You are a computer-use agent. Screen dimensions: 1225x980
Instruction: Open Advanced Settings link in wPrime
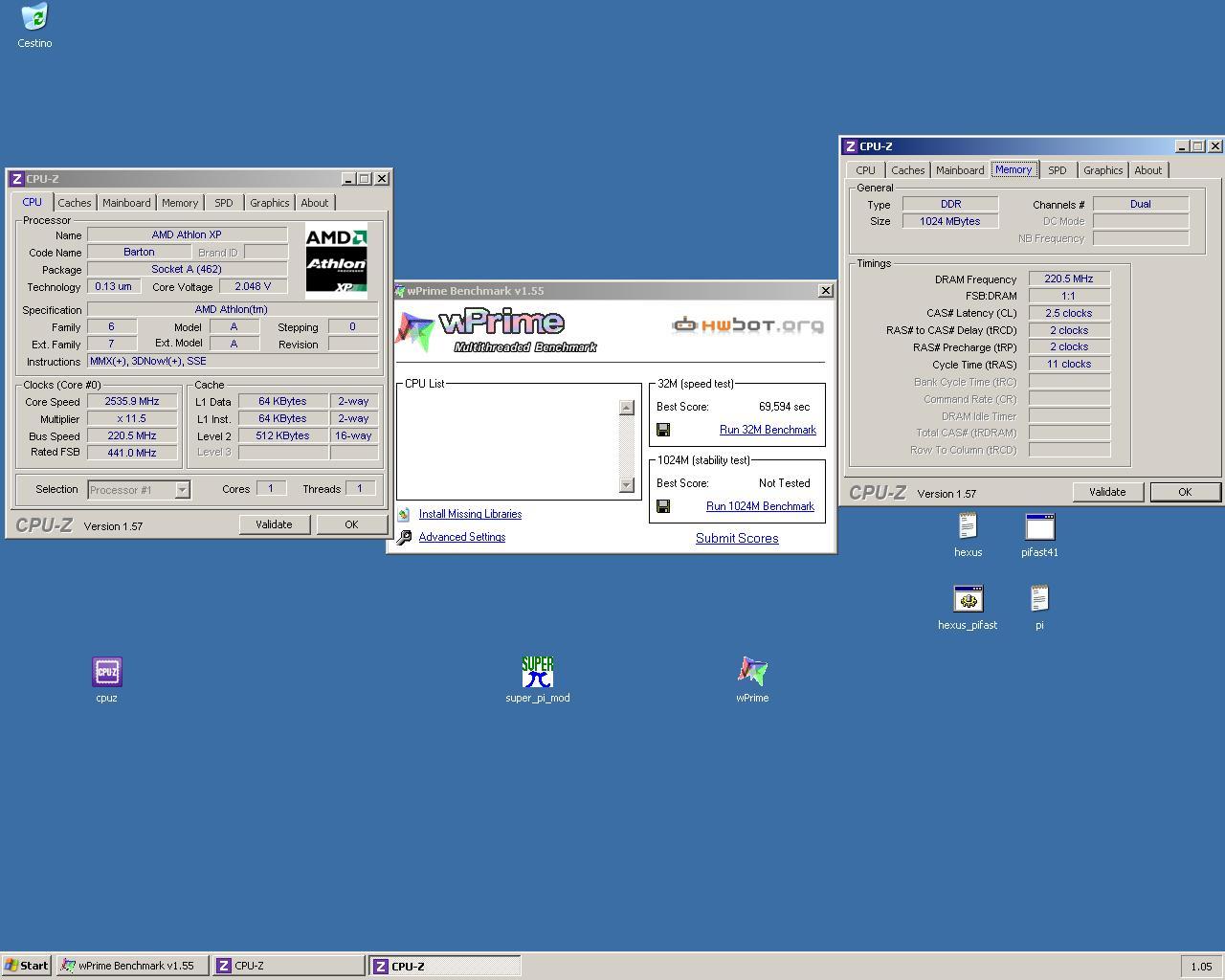[x=462, y=537]
